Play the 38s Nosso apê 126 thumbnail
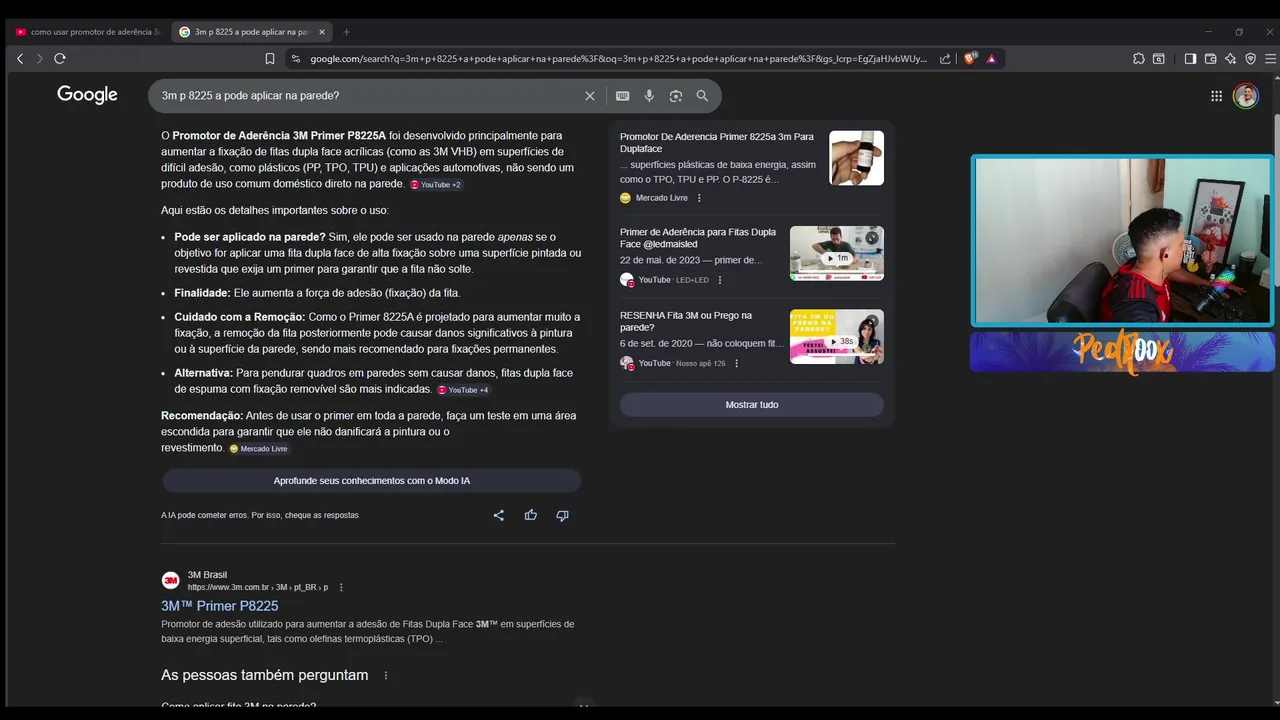 click(837, 336)
